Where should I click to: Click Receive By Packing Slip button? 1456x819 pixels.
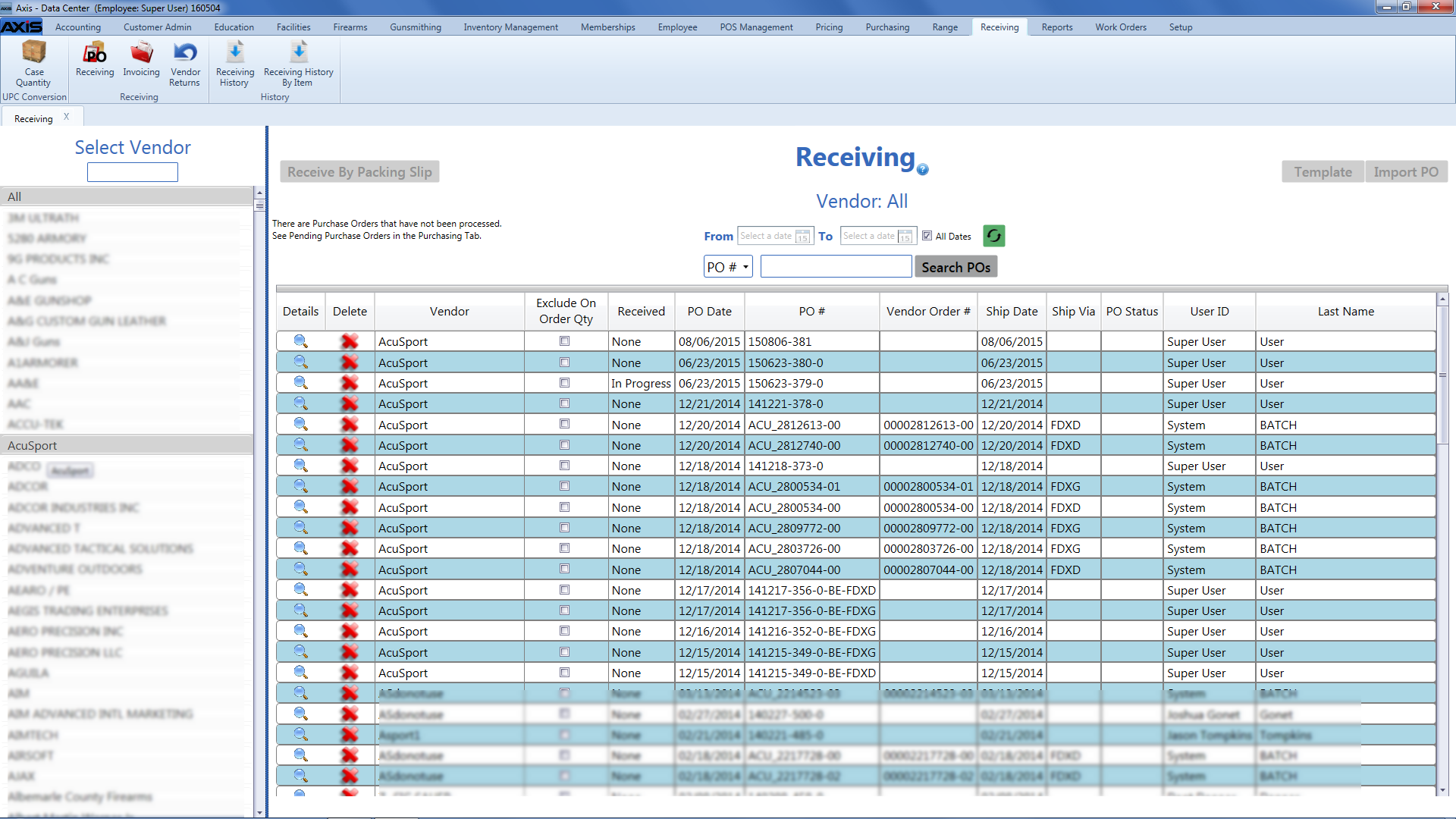(x=359, y=172)
